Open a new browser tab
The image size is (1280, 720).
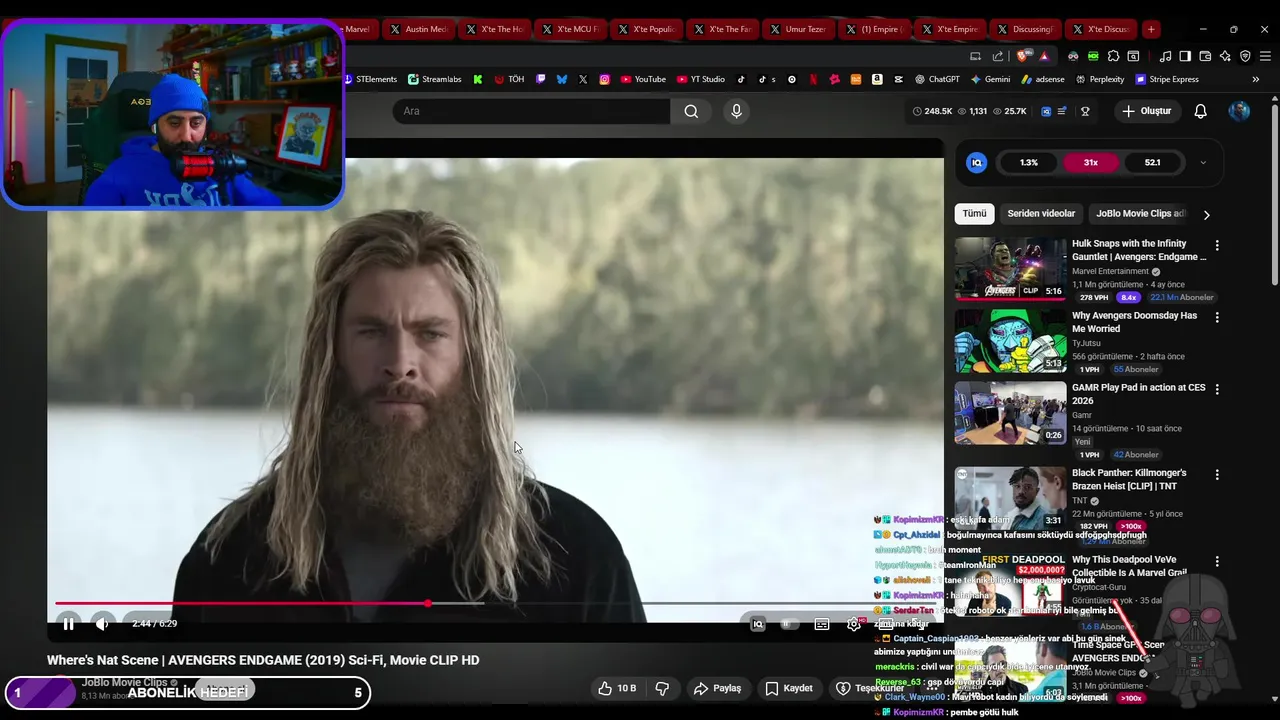click(x=1151, y=29)
